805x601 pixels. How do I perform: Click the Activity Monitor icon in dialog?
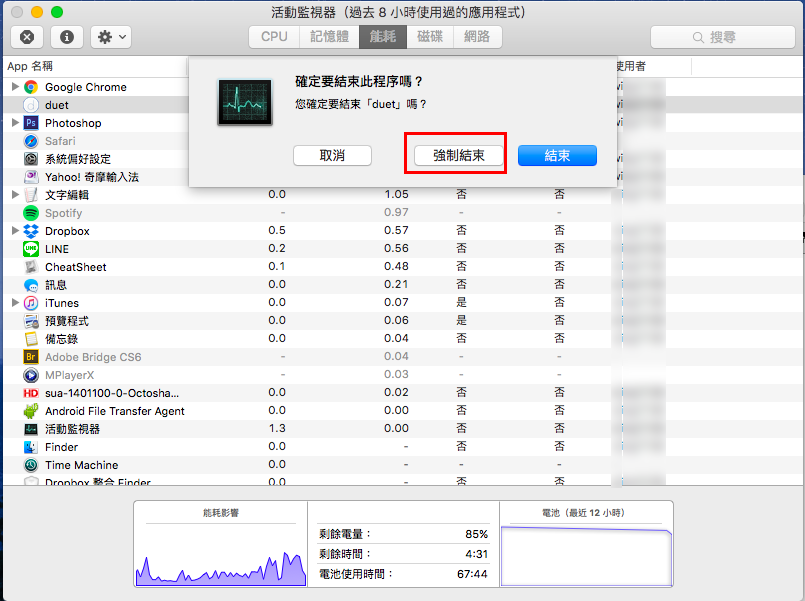coord(245,102)
